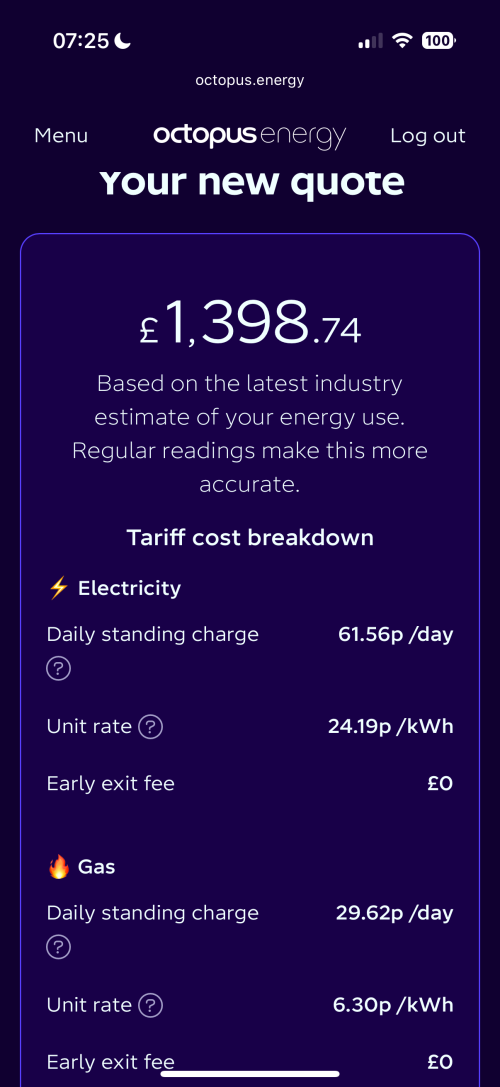Tap the 24.19p /kWh electricity unit rate
This screenshot has height=1087, width=500.
point(390,727)
